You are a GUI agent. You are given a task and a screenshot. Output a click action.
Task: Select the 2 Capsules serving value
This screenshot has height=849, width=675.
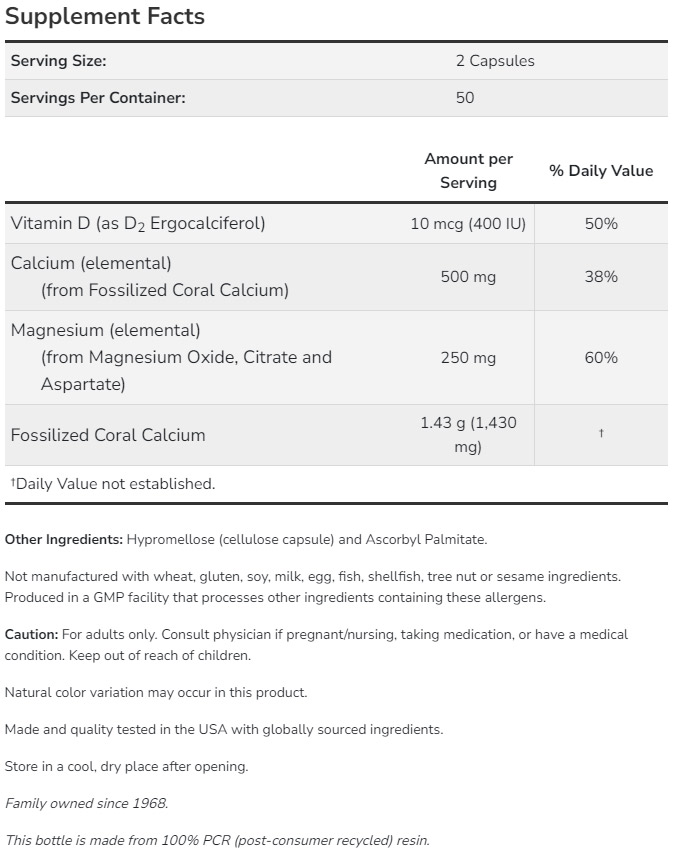(x=495, y=61)
